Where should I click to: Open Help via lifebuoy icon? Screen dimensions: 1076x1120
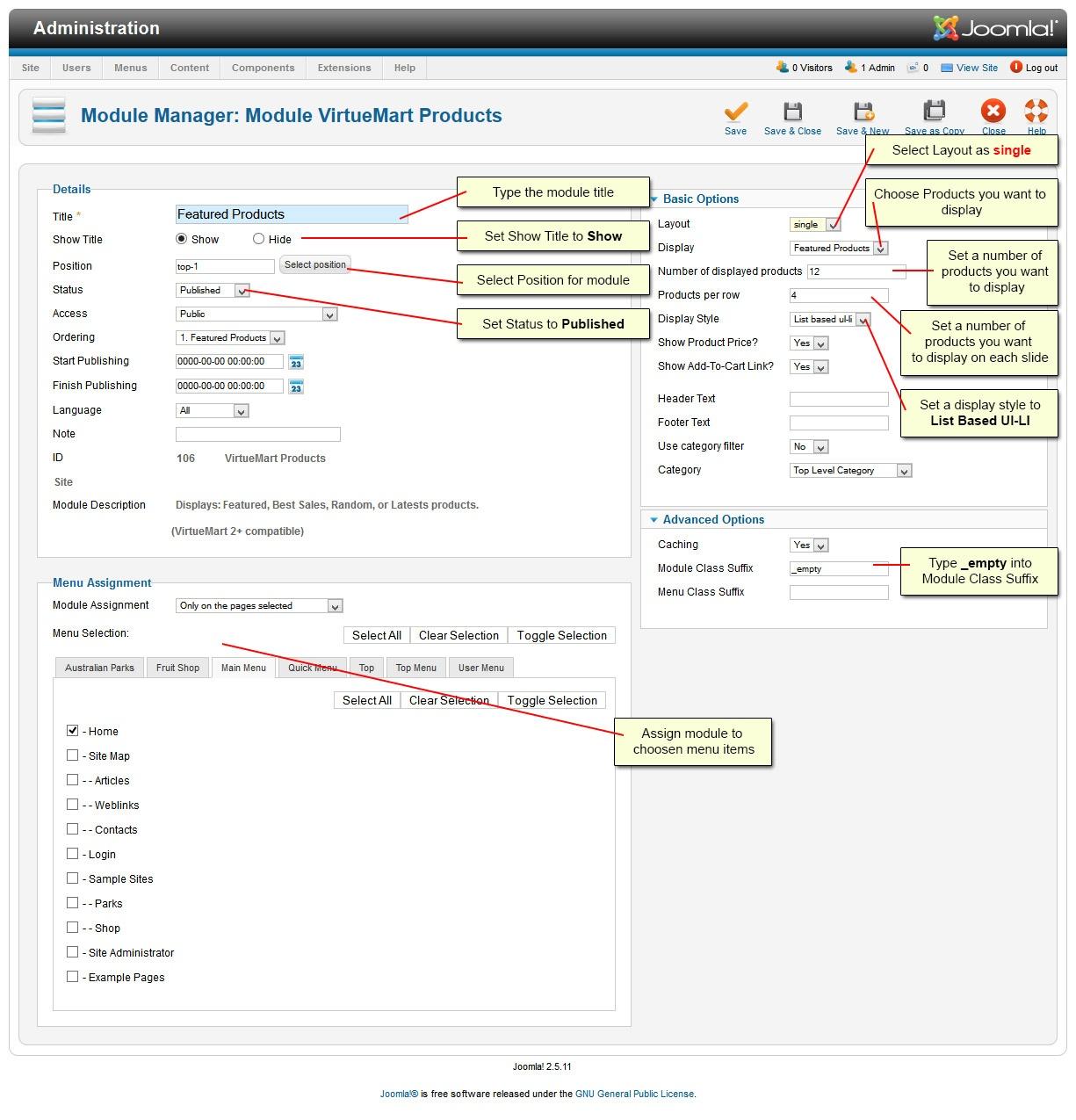tap(1036, 112)
